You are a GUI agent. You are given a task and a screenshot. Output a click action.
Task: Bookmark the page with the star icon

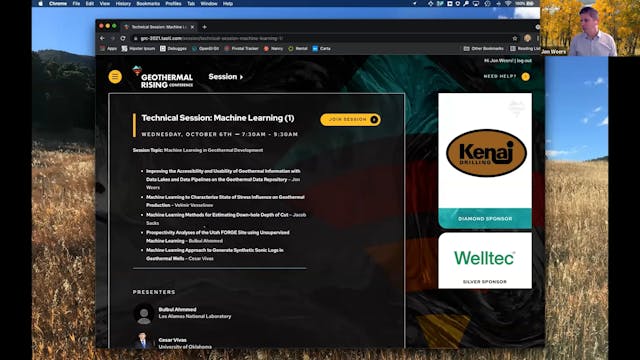pos(515,38)
